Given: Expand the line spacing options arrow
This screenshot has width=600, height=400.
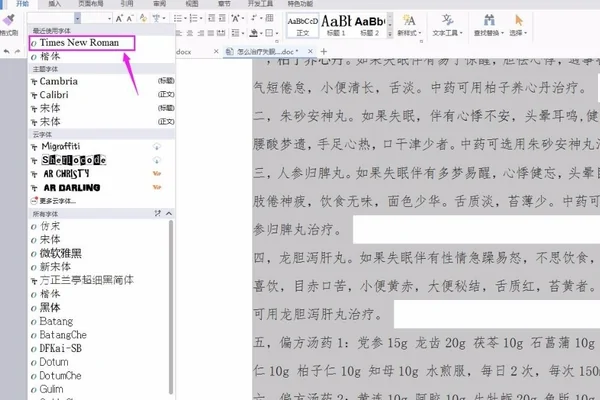Looking at the screenshot, I should tap(243, 33).
